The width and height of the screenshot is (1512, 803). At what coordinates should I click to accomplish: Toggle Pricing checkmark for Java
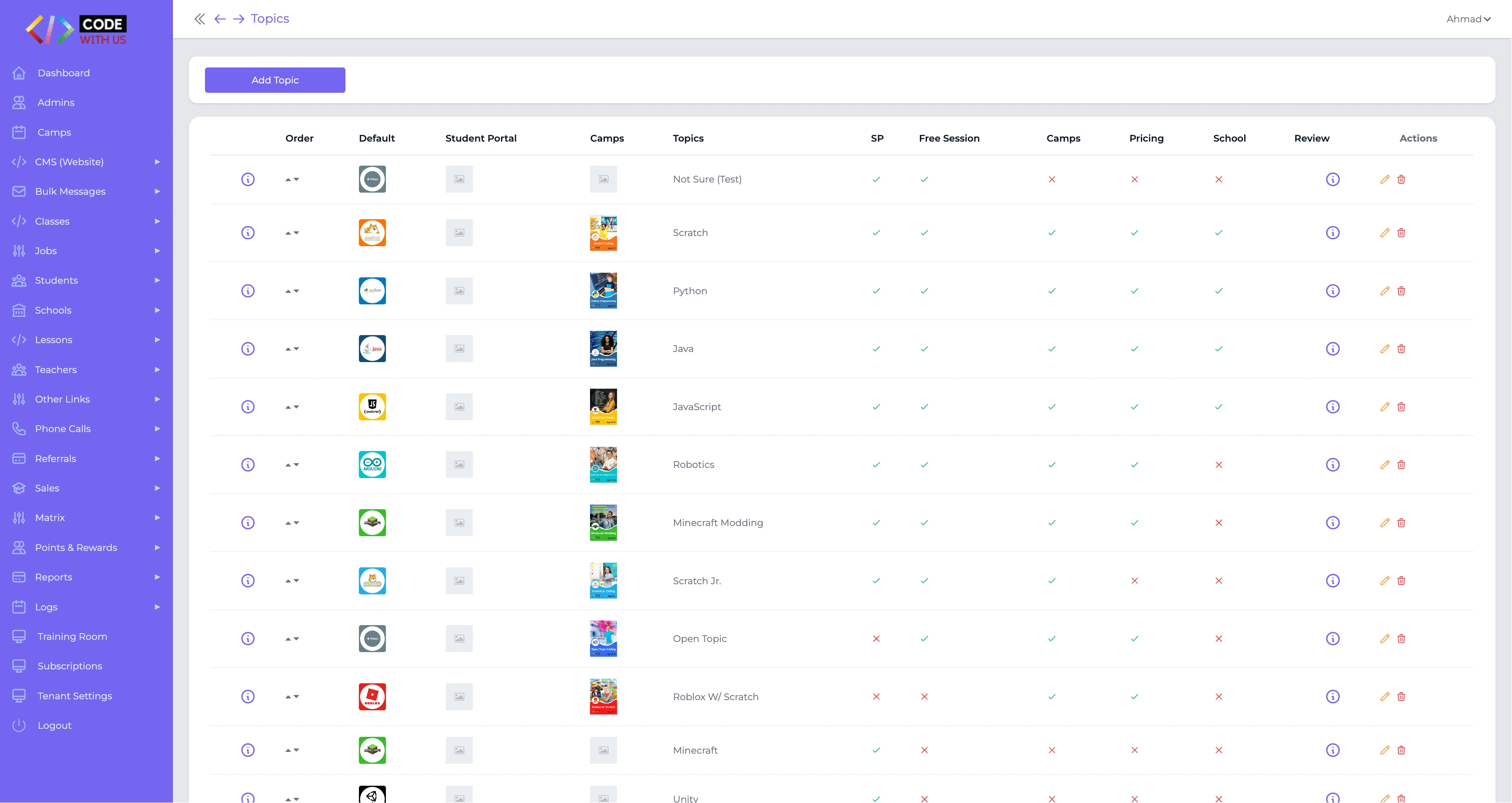(1134, 349)
